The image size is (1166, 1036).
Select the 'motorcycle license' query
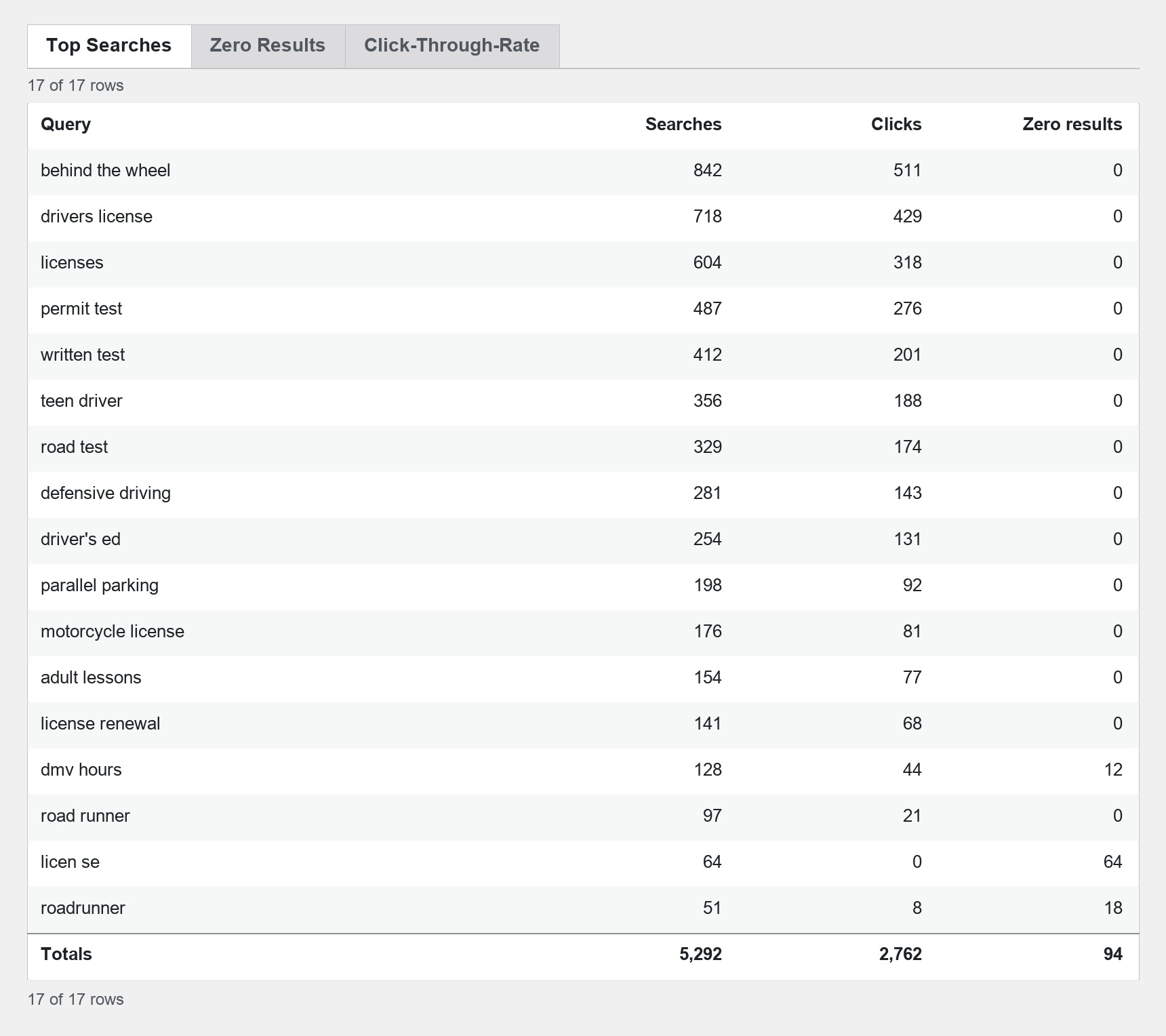[113, 632]
